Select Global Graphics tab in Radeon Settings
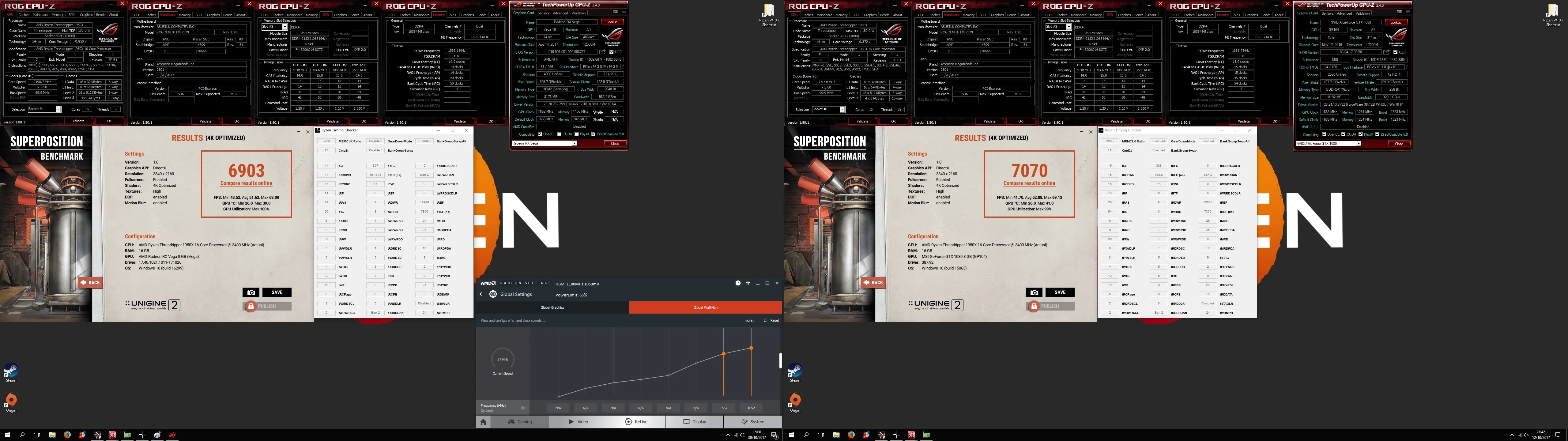This screenshot has width=1568, height=441. 553,307
